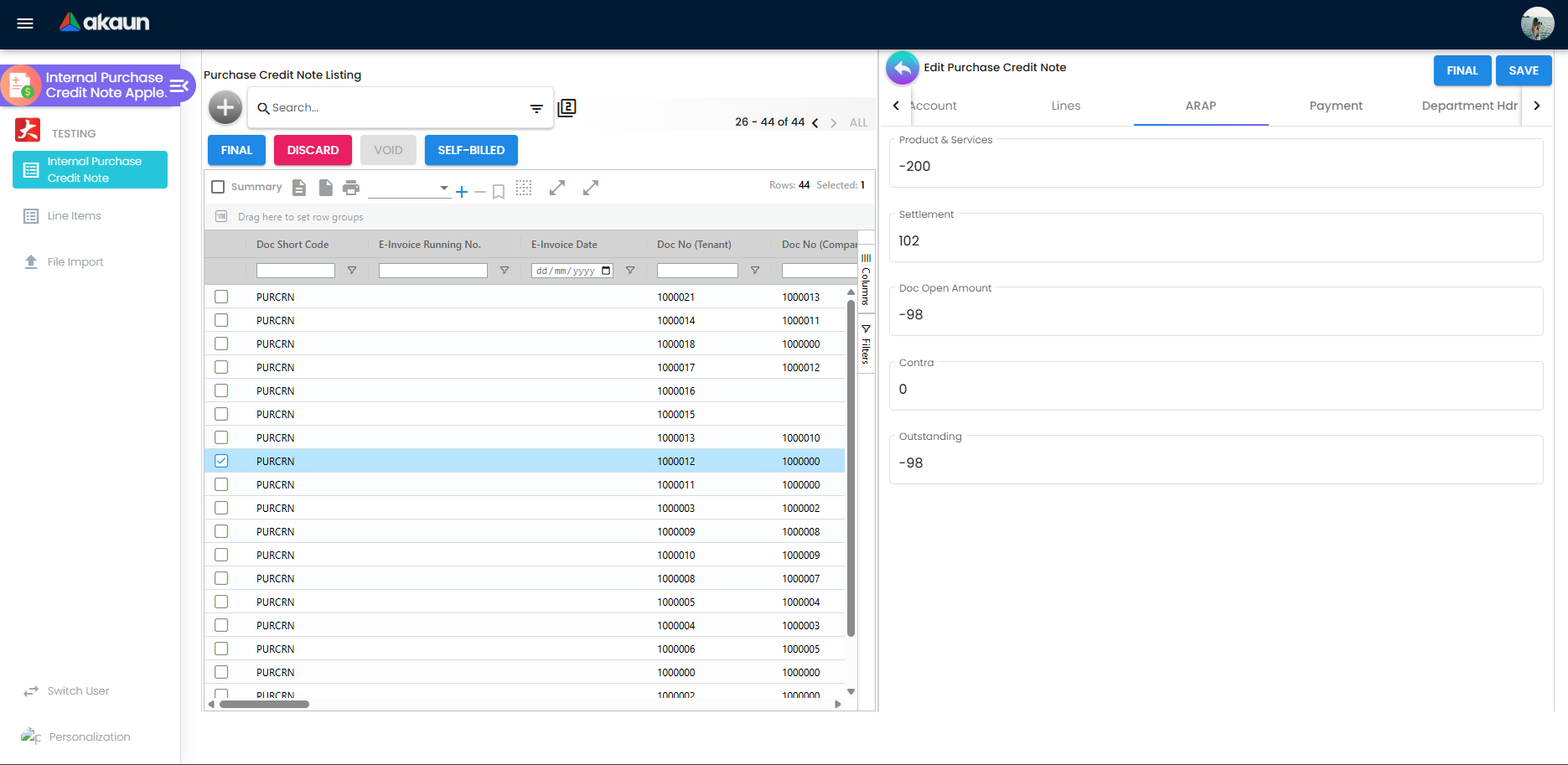Click the bookmark icon in grid toolbar

coord(499,192)
